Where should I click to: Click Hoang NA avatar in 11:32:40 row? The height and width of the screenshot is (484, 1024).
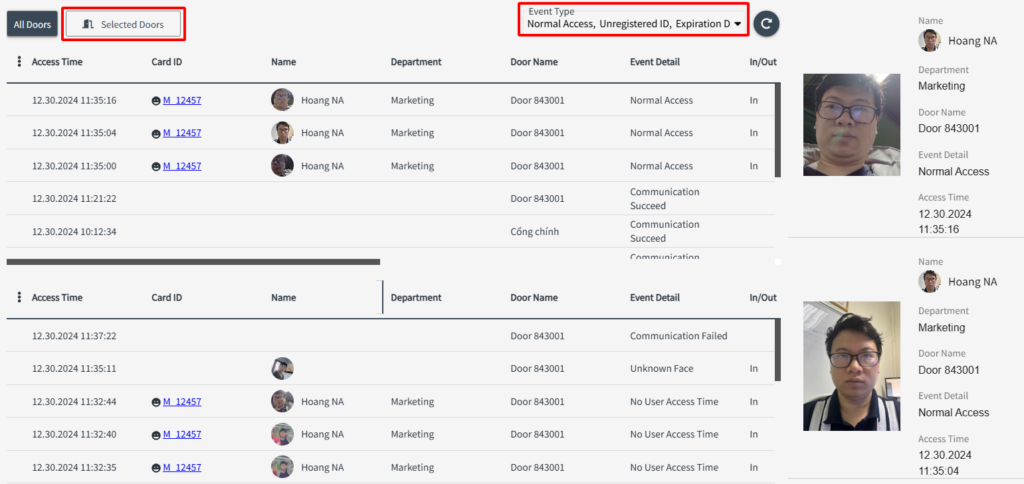[282, 434]
